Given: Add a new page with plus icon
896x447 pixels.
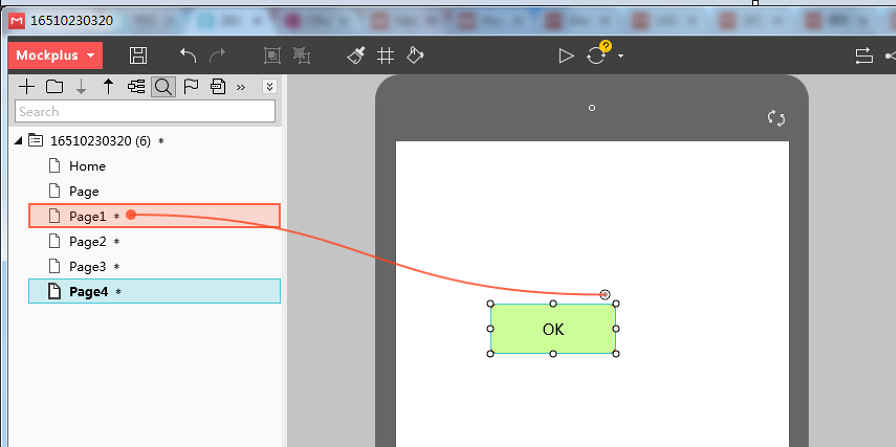Looking at the screenshot, I should pyautogui.click(x=27, y=87).
